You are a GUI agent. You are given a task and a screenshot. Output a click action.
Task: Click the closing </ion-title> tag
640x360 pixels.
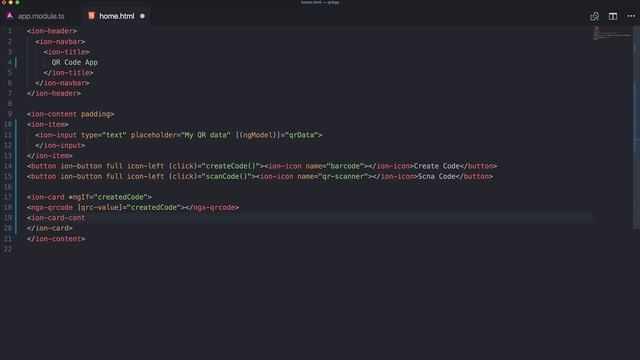tap(69, 73)
